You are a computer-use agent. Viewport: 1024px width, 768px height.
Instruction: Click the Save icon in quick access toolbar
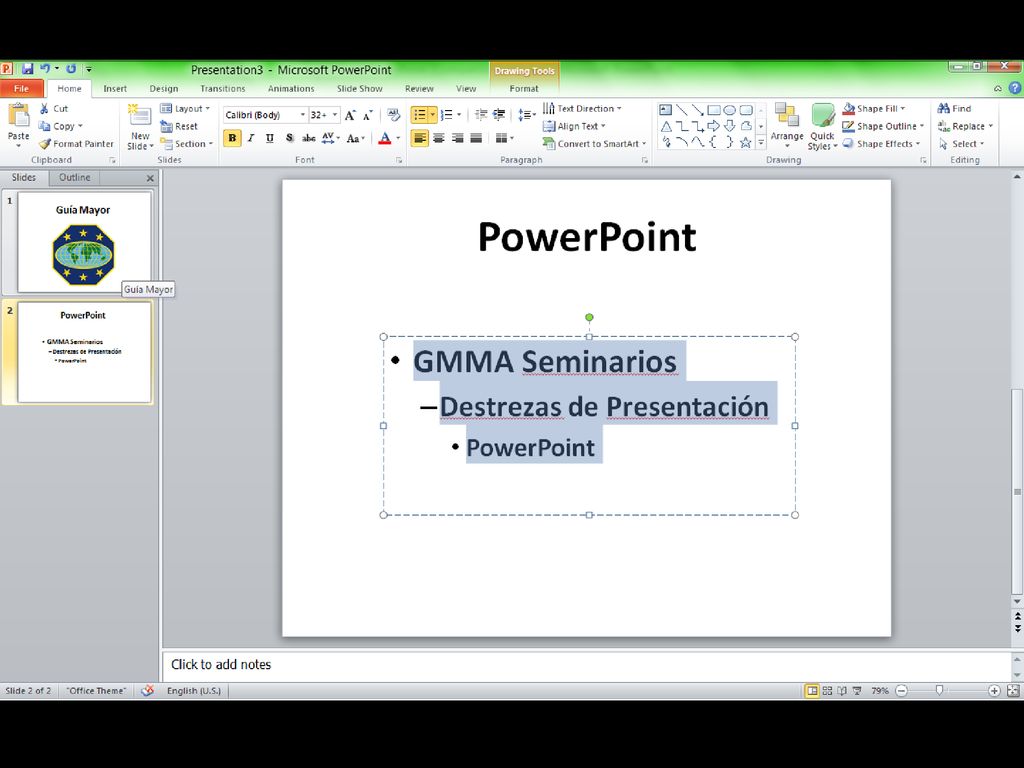pyautogui.click(x=27, y=69)
